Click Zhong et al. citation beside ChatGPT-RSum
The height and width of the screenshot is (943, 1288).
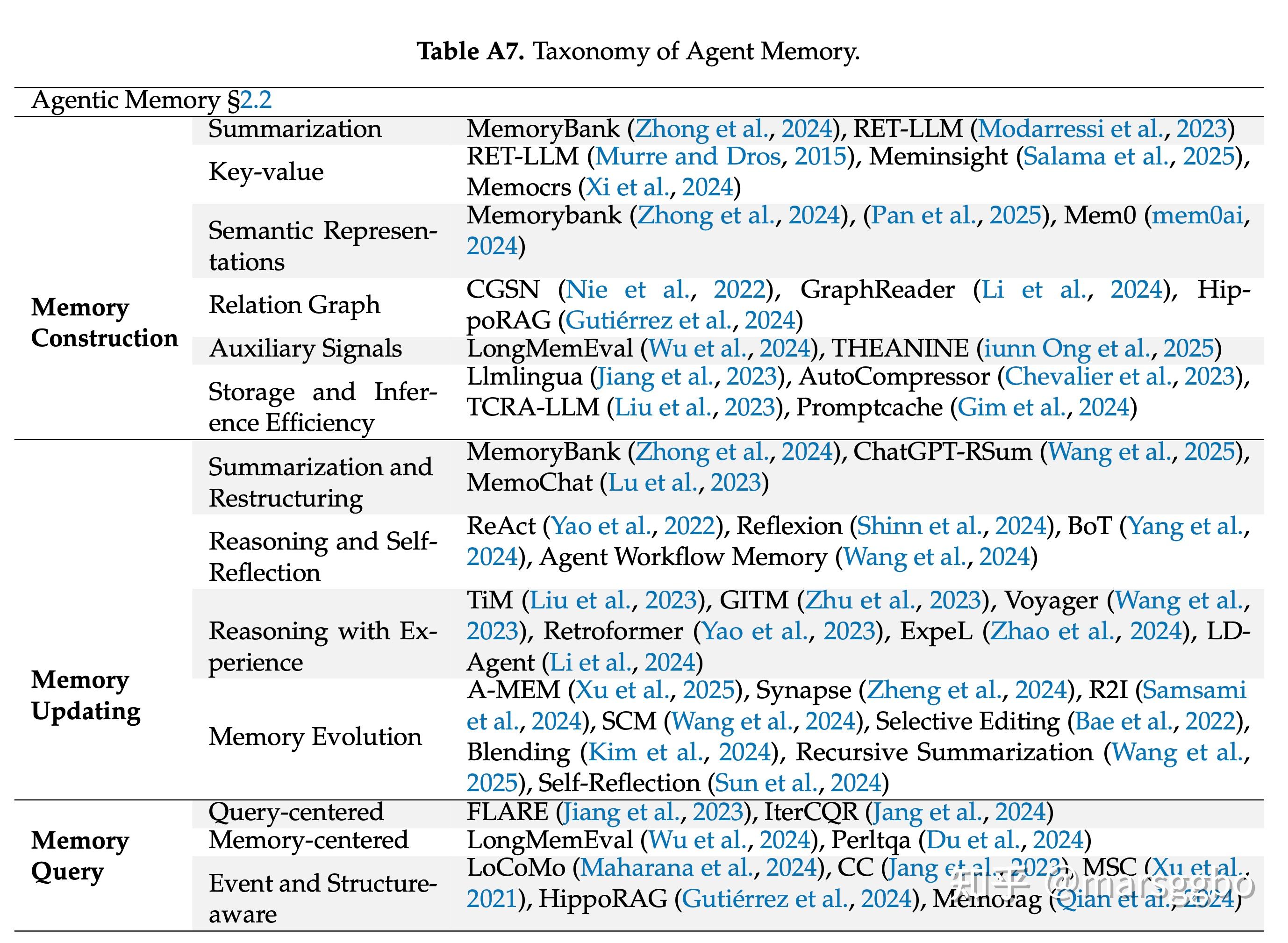coord(734,452)
